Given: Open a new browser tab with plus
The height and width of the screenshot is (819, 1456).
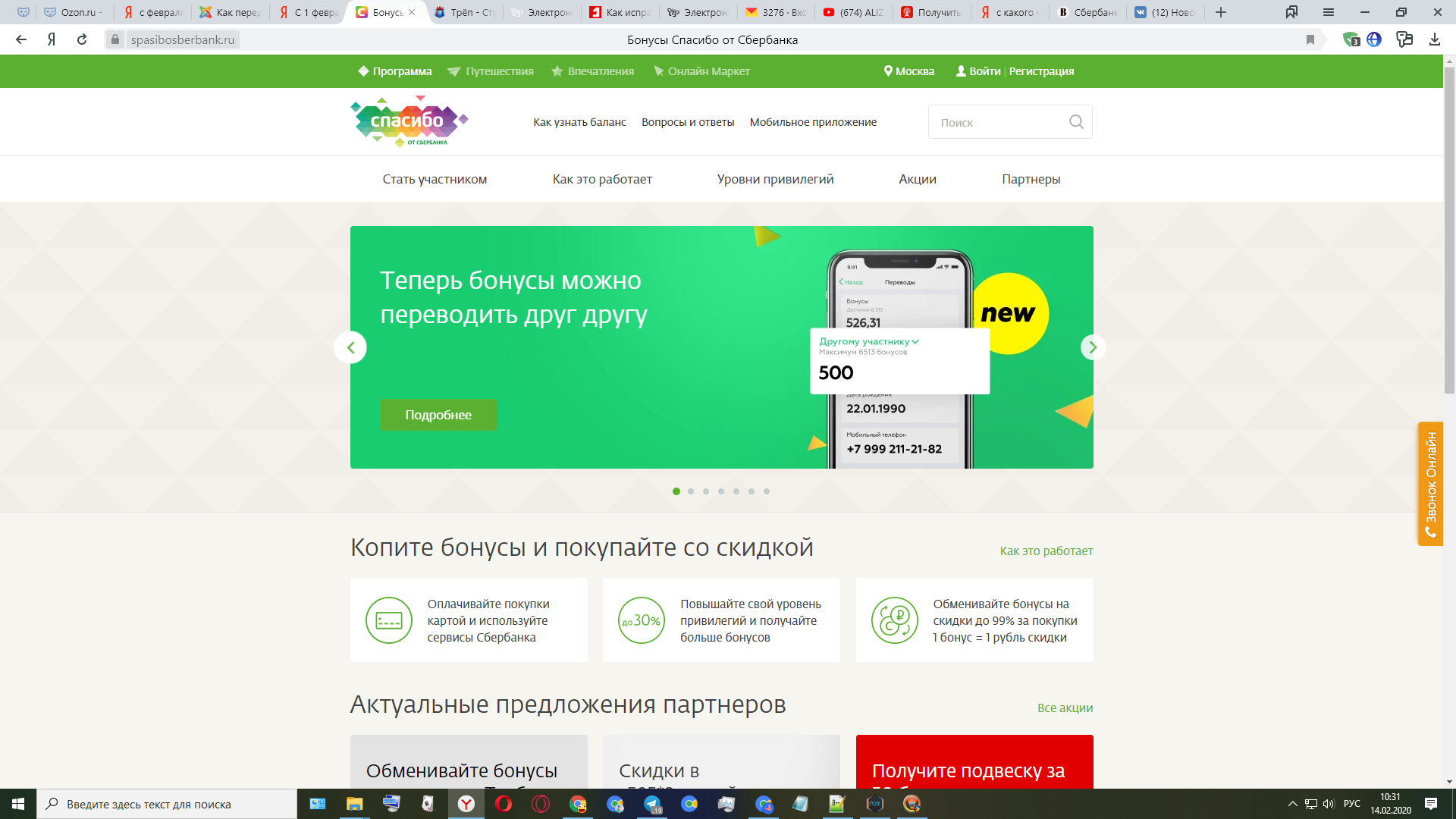Looking at the screenshot, I should (1221, 12).
